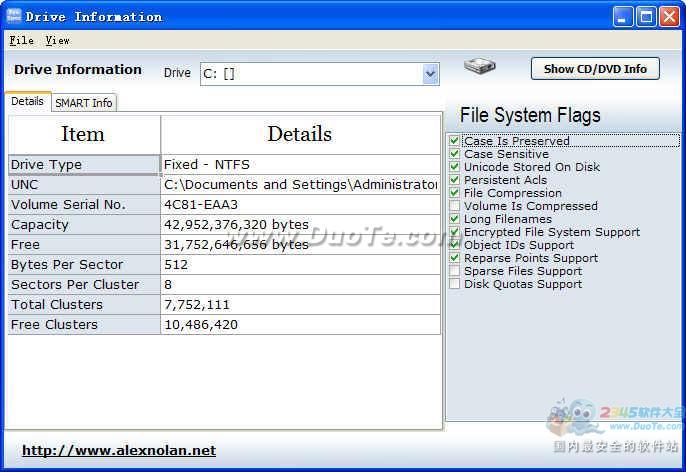
Task: Enable Volume Is Compressed checkbox
Action: 455,206
